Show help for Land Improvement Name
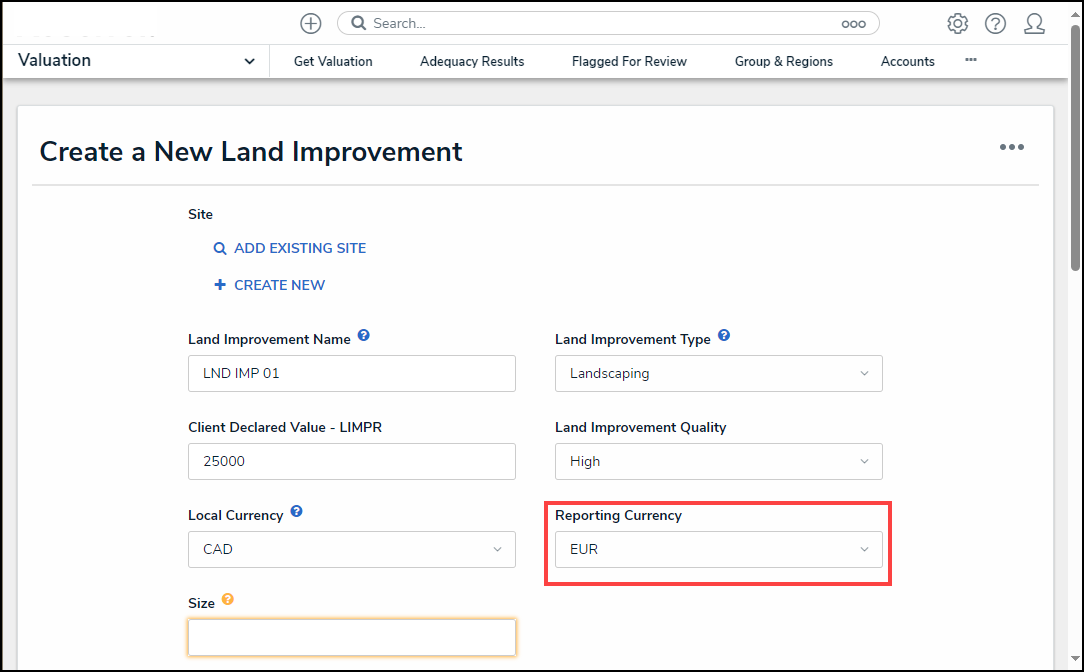Image resolution: width=1084 pixels, height=672 pixels. point(364,336)
